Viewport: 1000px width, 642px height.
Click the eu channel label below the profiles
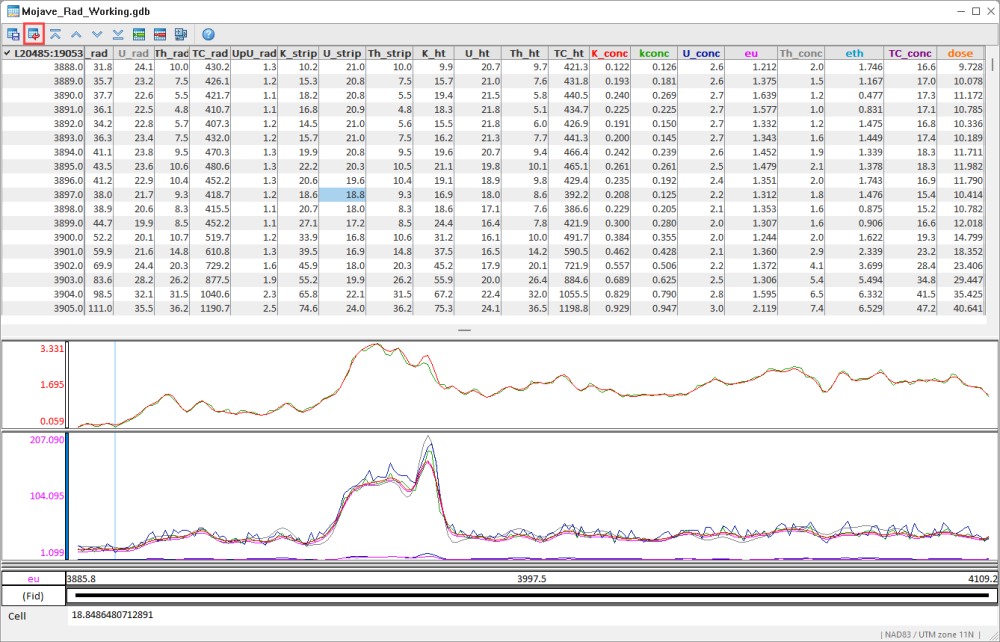click(34, 578)
